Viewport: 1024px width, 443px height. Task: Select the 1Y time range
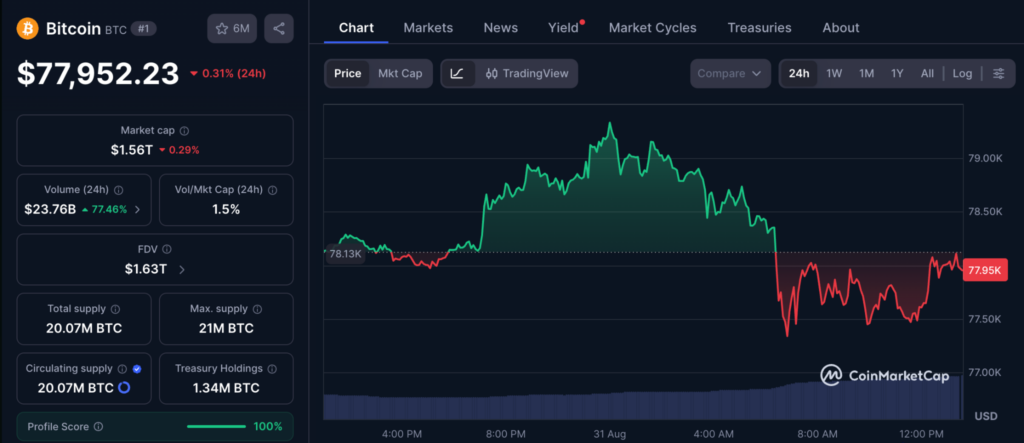pyautogui.click(x=897, y=73)
